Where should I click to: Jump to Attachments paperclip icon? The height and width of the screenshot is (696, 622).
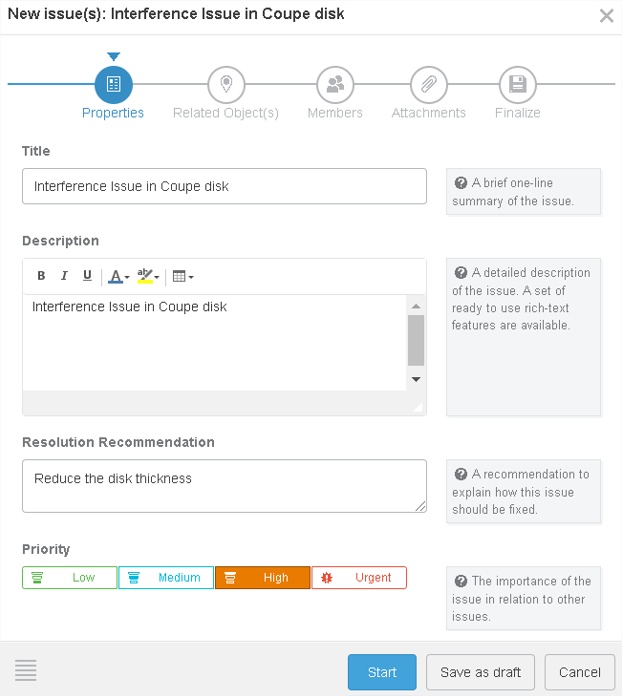pos(428,85)
